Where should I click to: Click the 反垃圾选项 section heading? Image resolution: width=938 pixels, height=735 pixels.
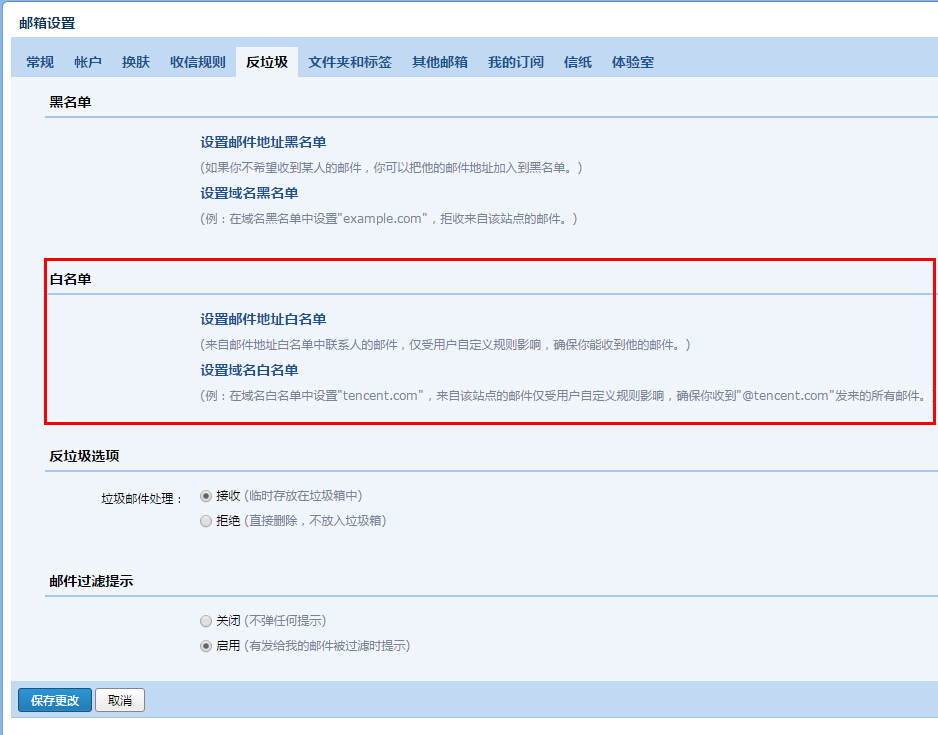pyautogui.click(x=84, y=456)
